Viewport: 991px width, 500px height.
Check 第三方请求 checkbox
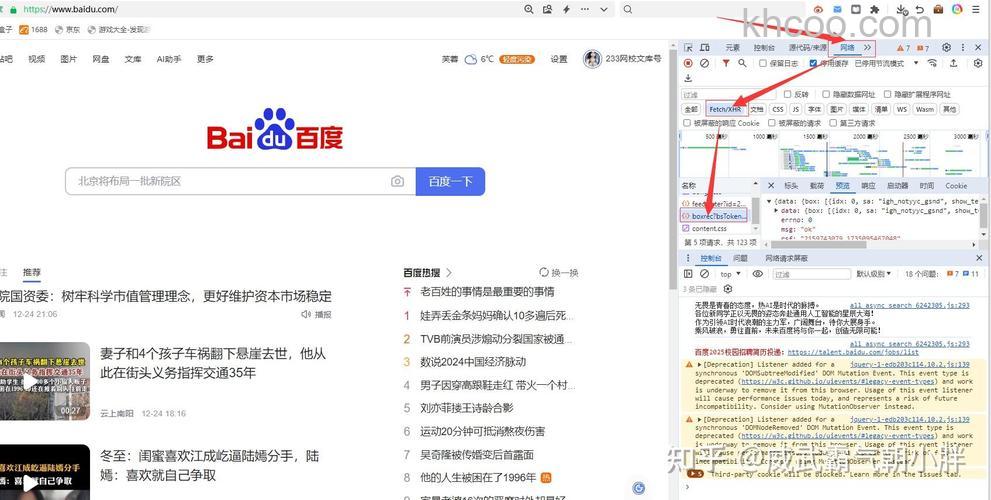[x=833, y=123]
